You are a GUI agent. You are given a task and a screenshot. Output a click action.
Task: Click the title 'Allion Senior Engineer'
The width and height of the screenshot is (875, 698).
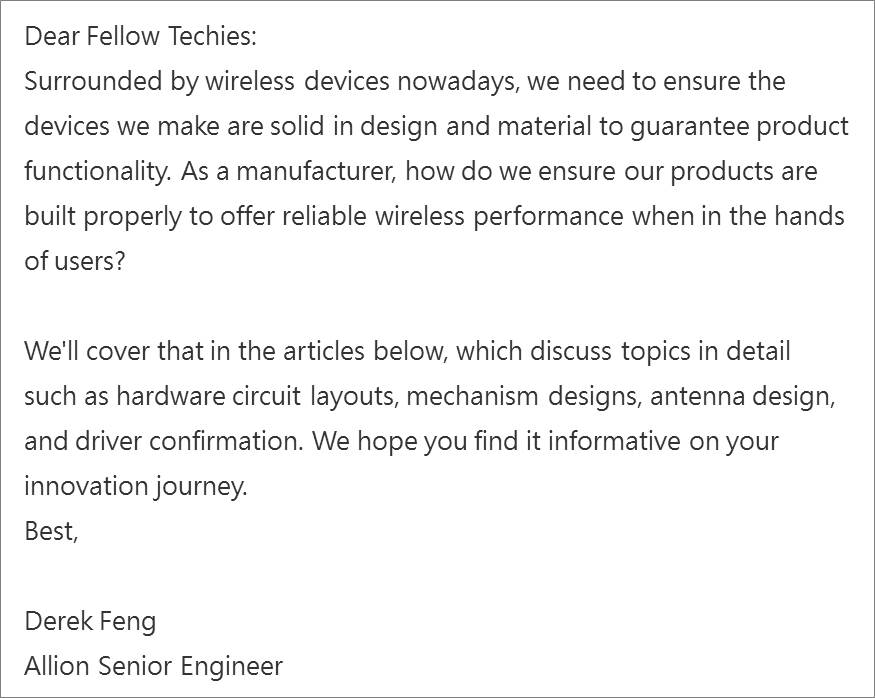[x=153, y=666]
